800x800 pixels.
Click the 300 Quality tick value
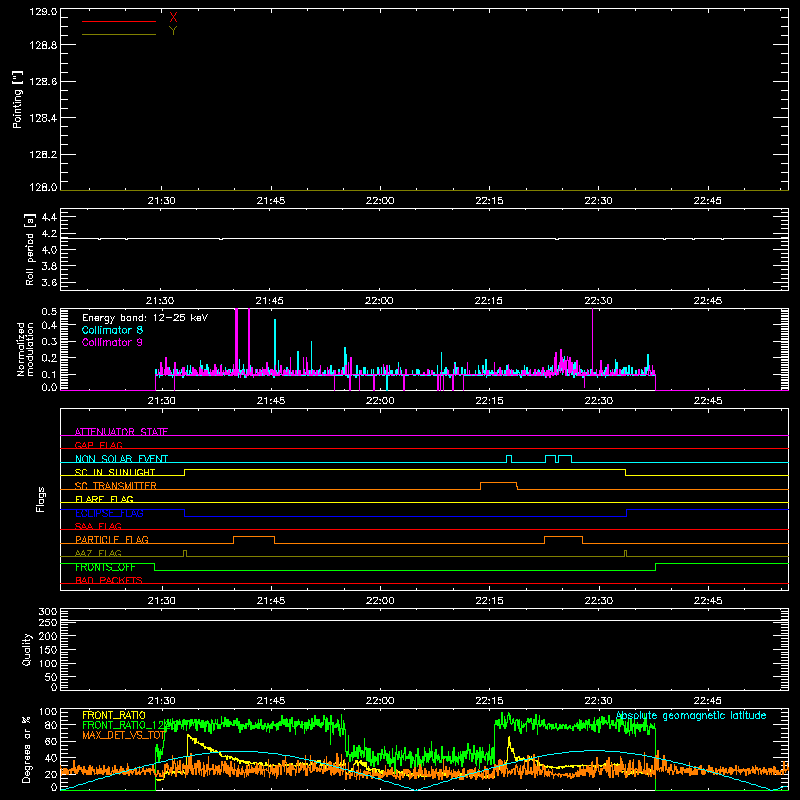coord(48,612)
